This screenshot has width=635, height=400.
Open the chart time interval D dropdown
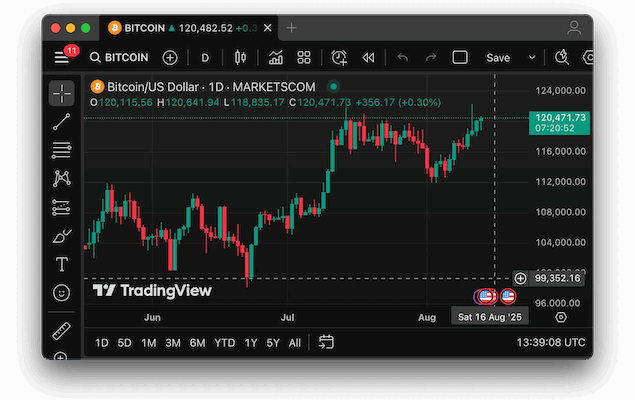[206, 58]
